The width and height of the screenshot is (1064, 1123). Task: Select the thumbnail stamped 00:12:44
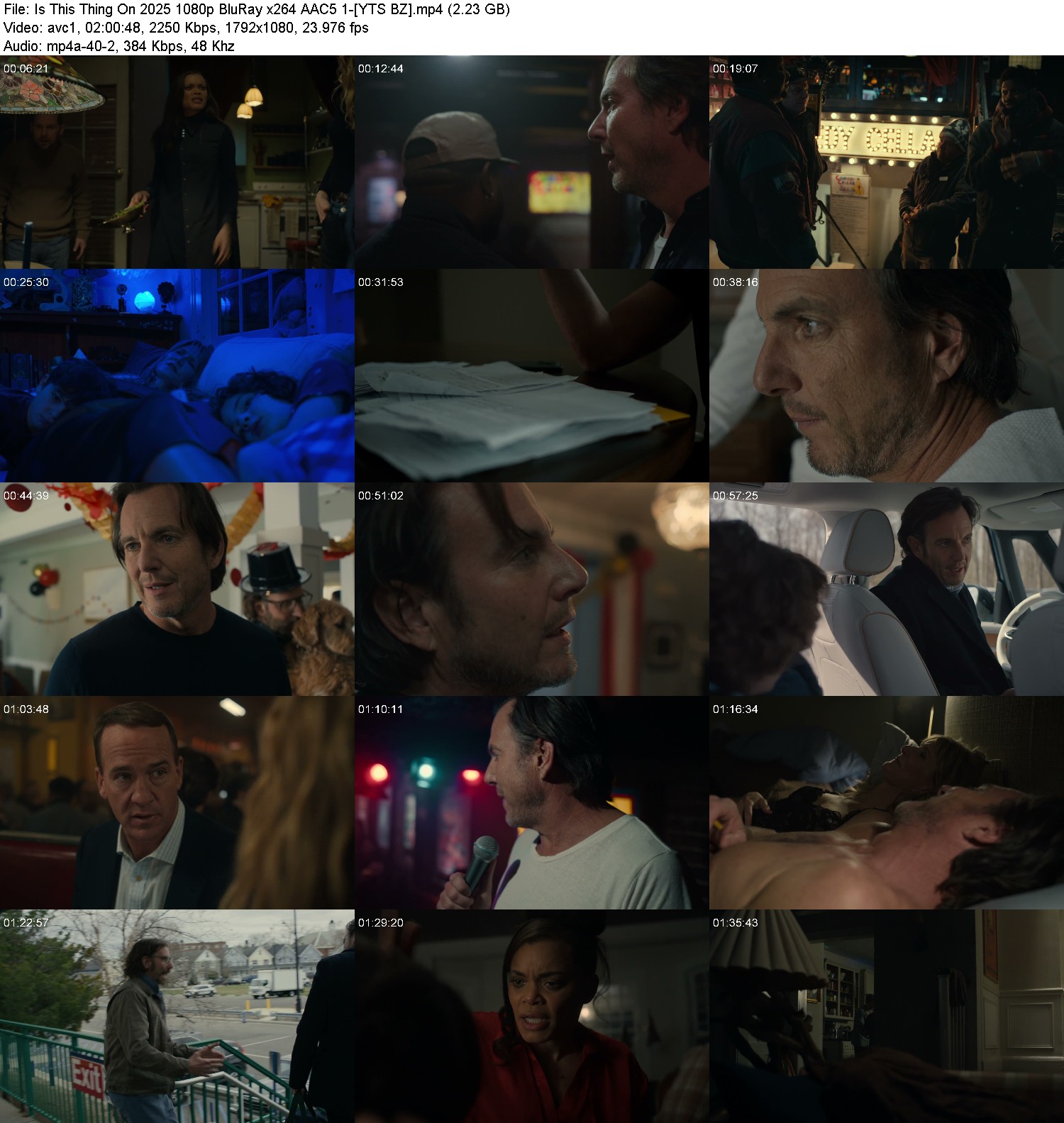(x=532, y=162)
